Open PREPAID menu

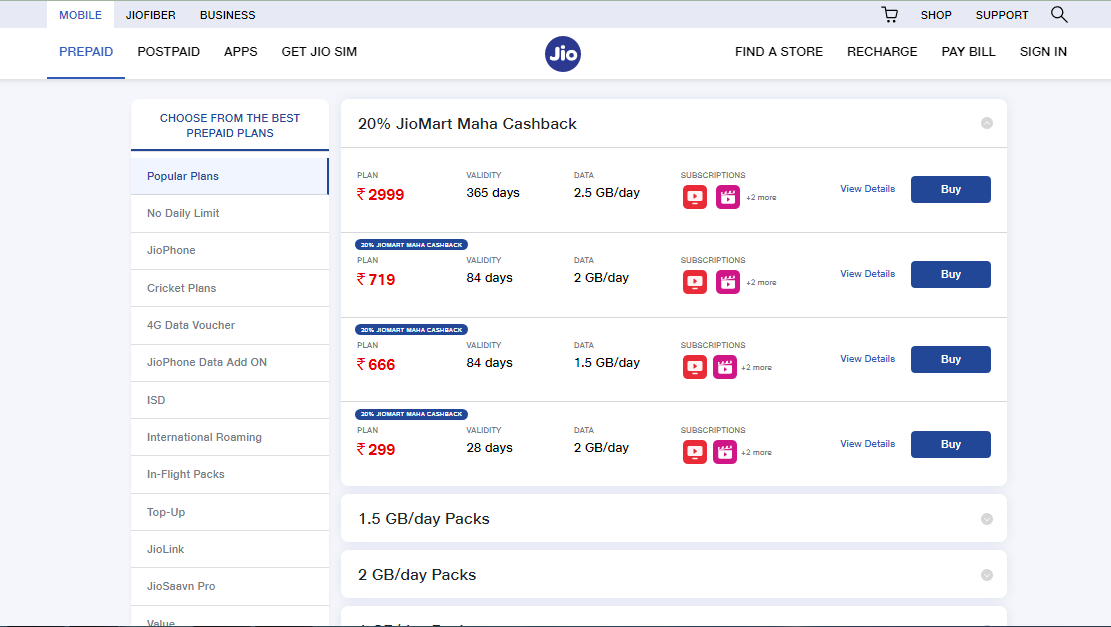(86, 52)
